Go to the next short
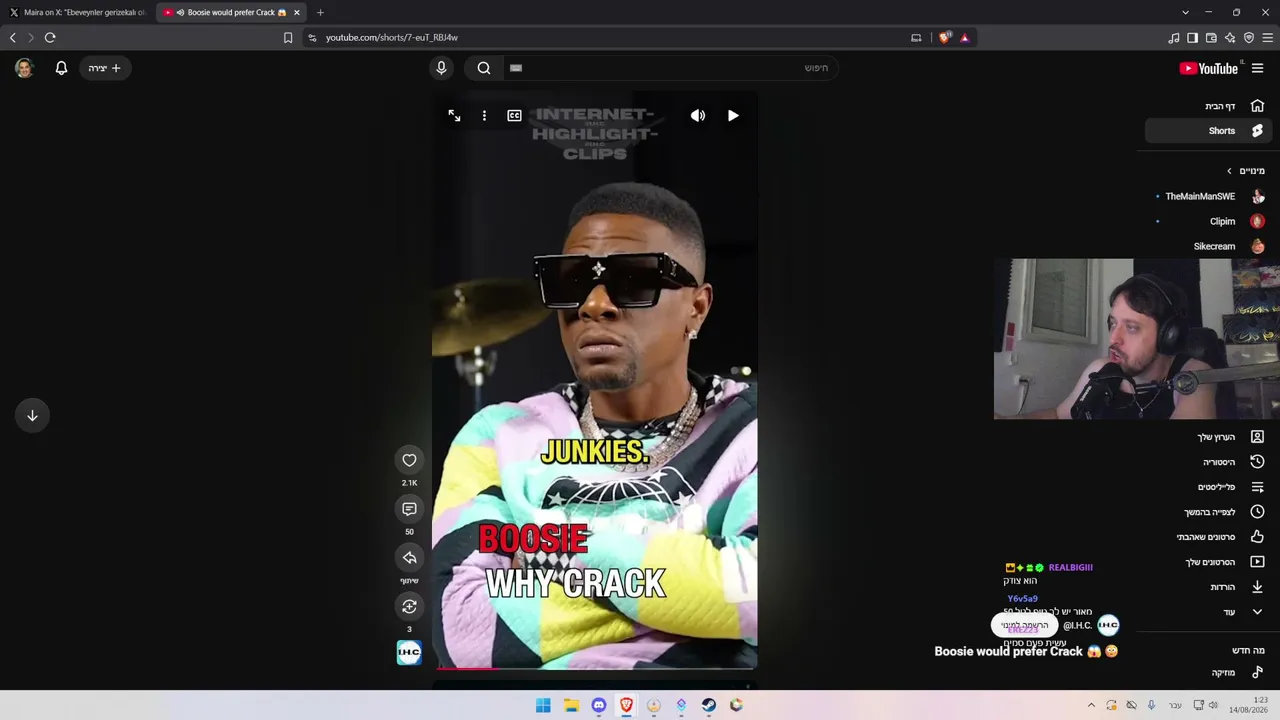 (32, 416)
